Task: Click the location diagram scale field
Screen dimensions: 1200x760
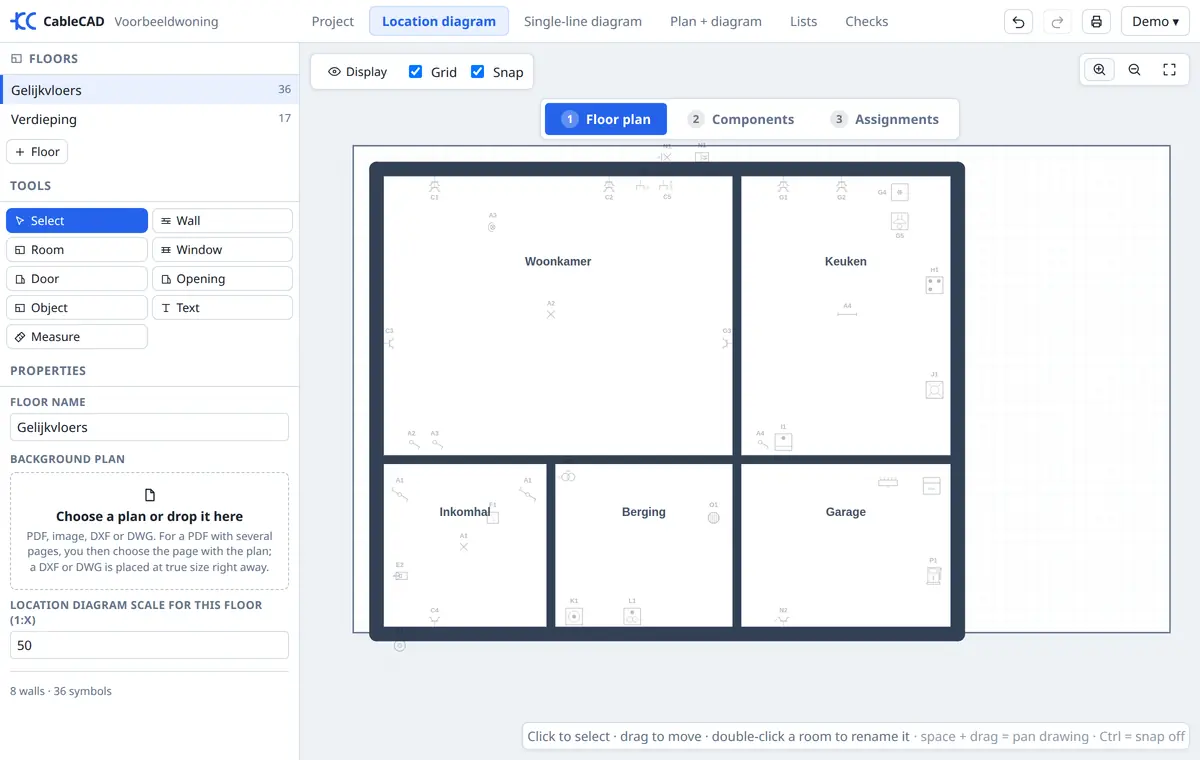Action: coord(150,646)
